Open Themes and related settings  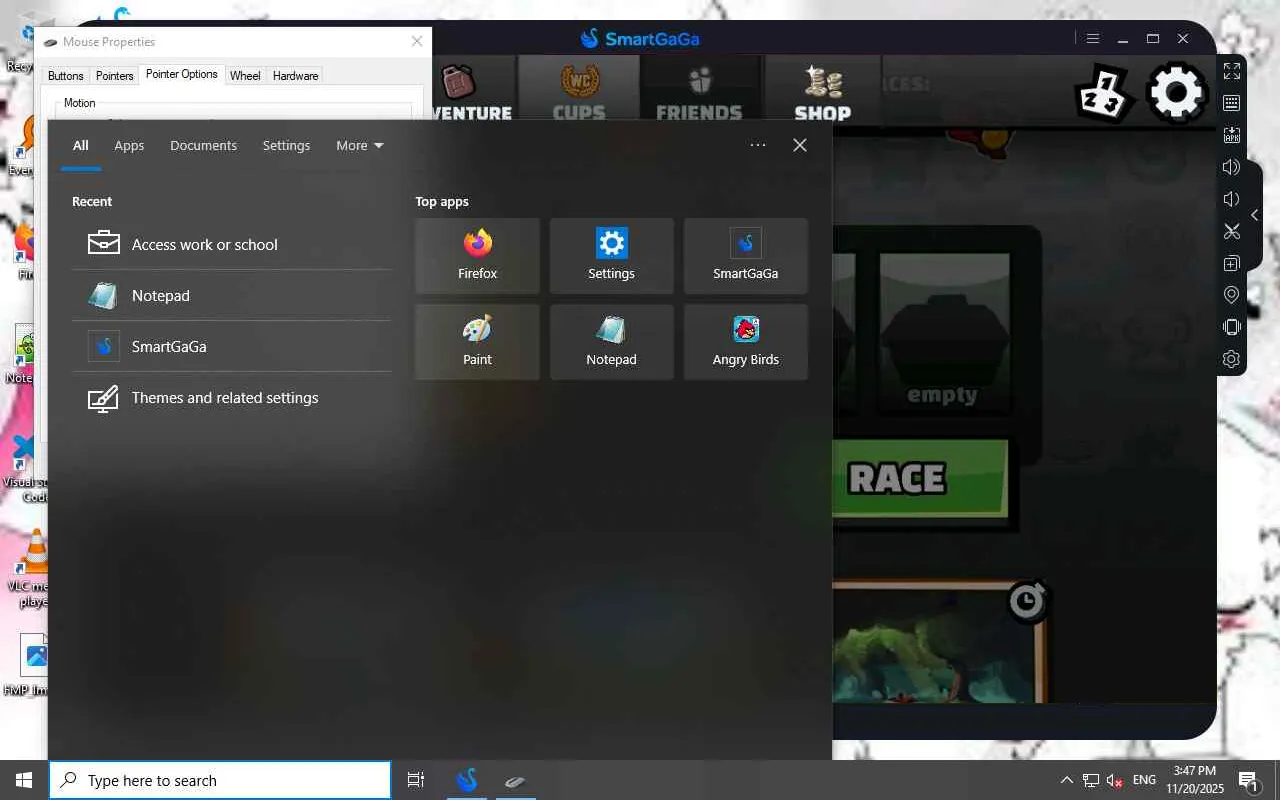[231, 397]
